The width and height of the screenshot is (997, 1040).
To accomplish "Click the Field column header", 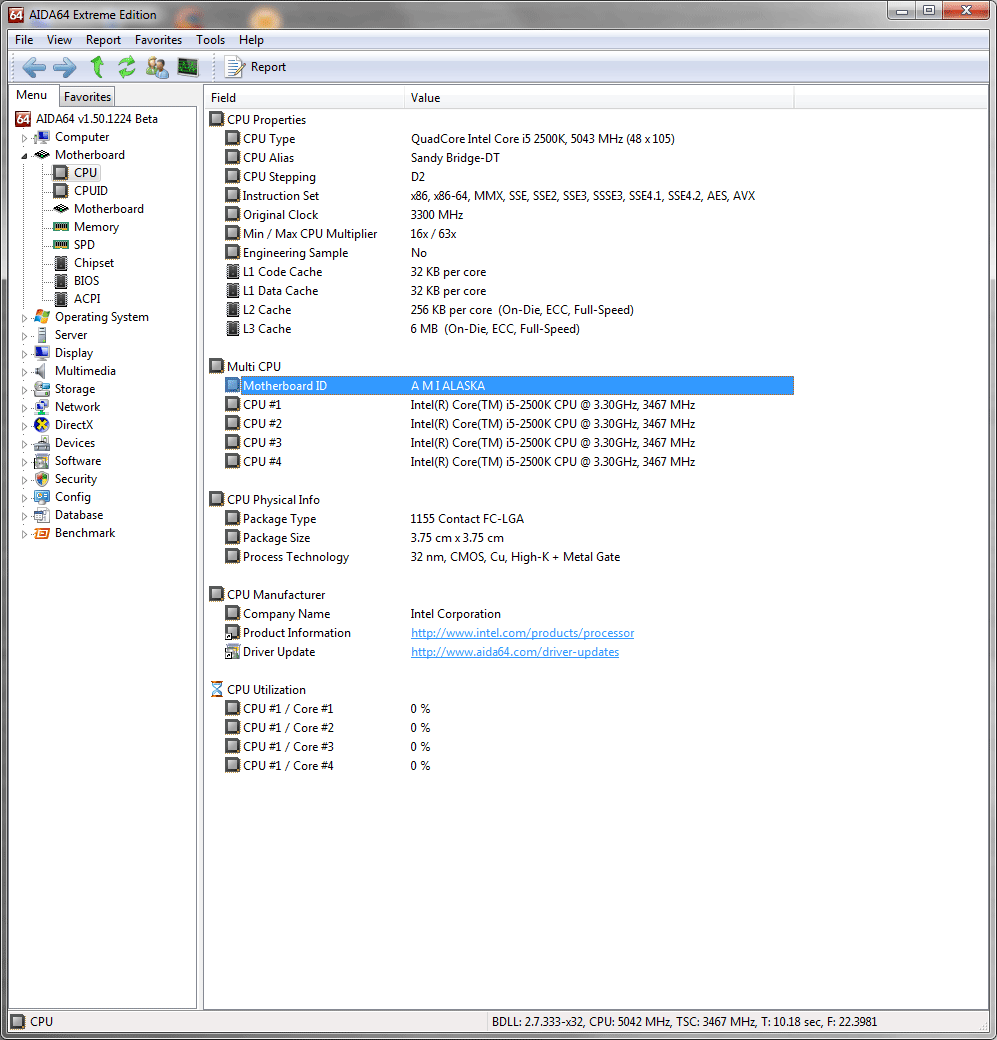I will point(304,98).
